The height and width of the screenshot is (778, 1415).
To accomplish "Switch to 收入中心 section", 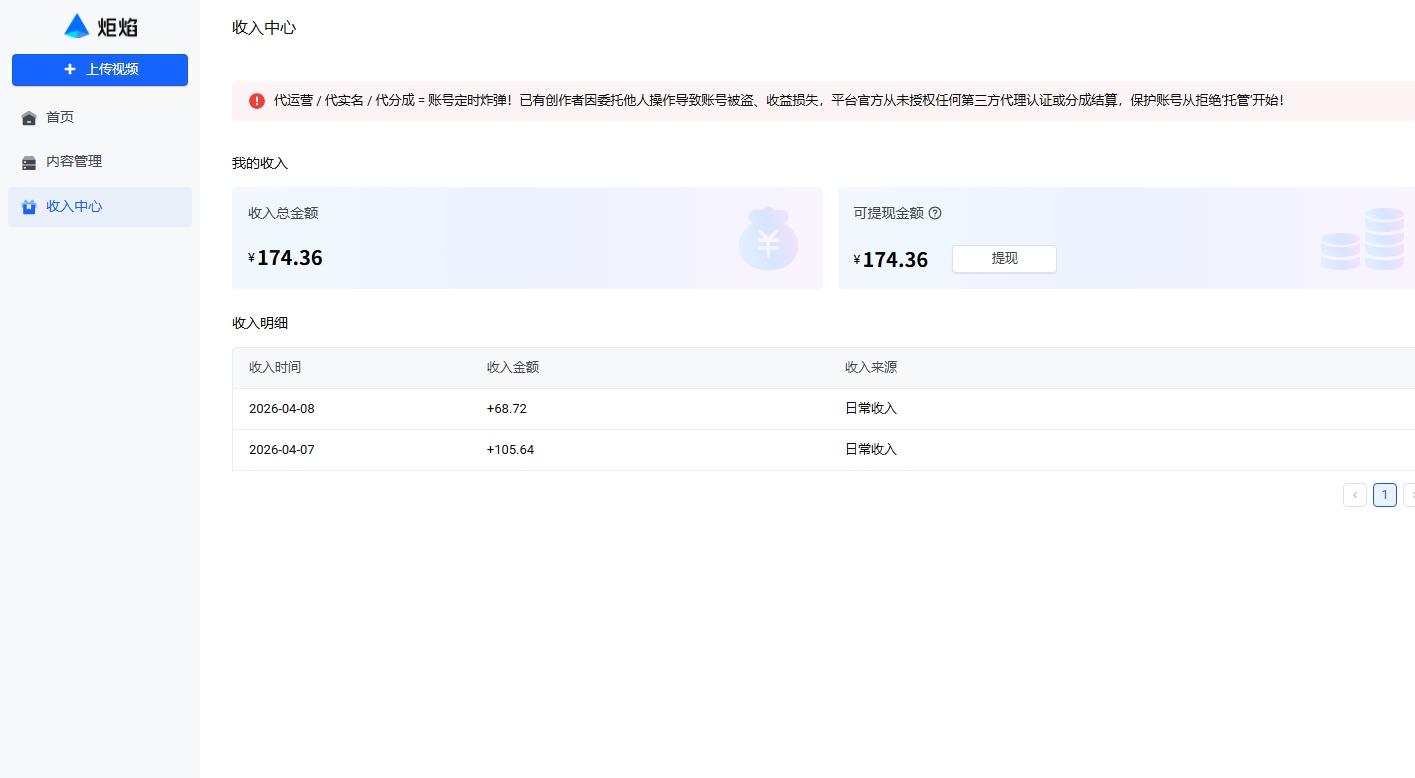I will point(72,206).
